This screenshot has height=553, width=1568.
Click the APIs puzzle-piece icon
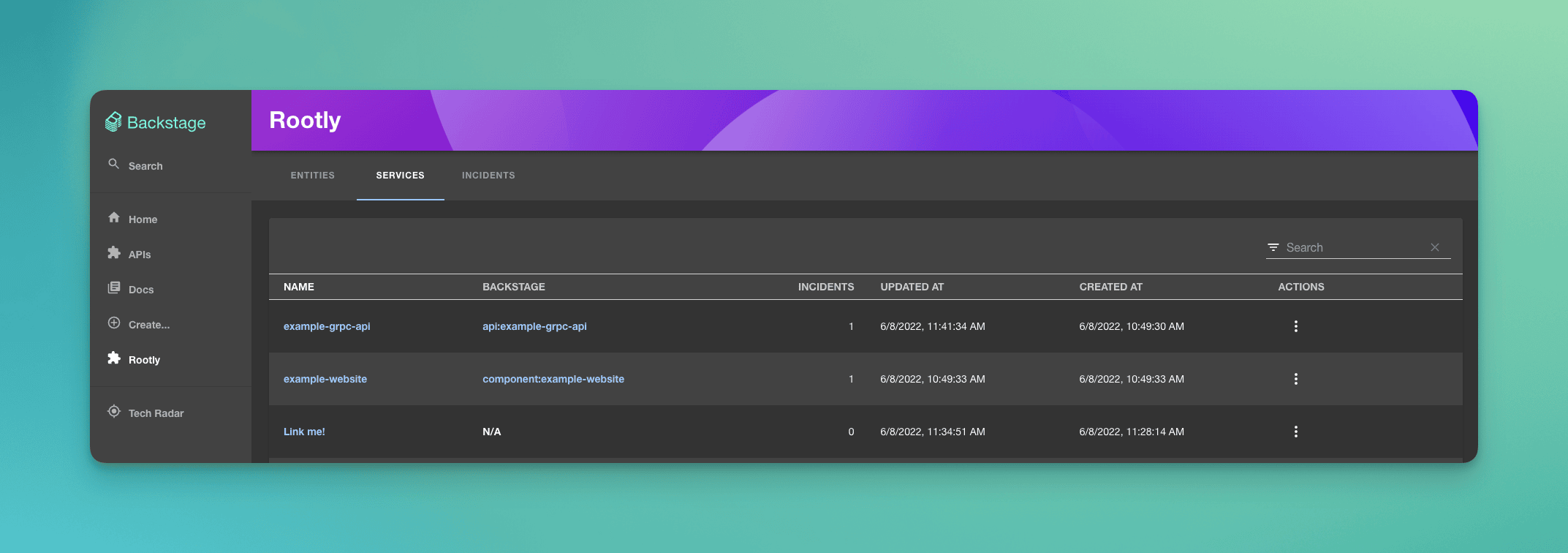click(x=113, y=252)
